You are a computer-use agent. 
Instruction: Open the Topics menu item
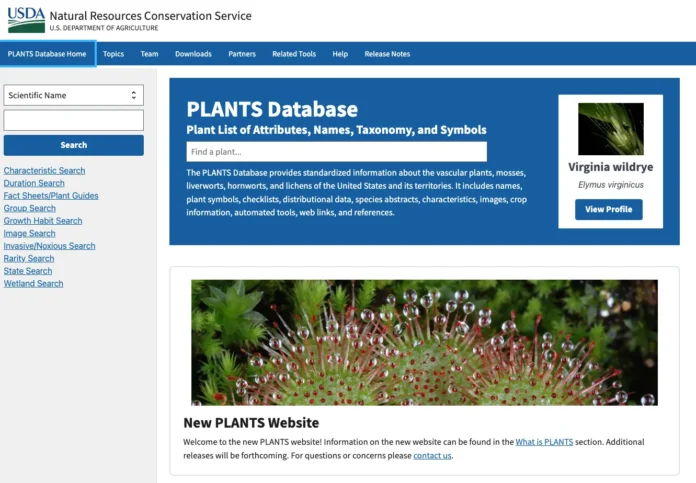[113, 54]
